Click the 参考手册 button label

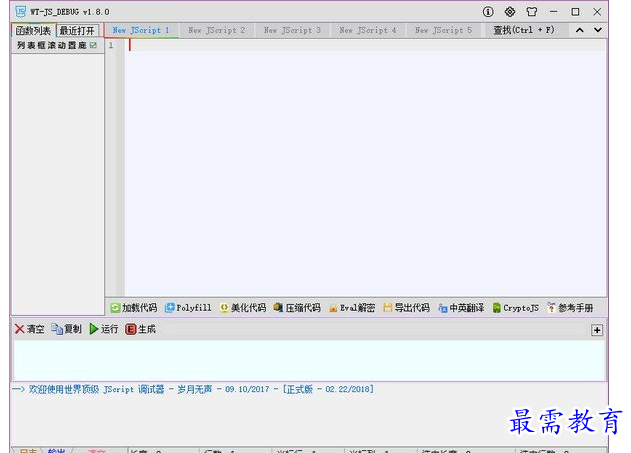point(575,308)
